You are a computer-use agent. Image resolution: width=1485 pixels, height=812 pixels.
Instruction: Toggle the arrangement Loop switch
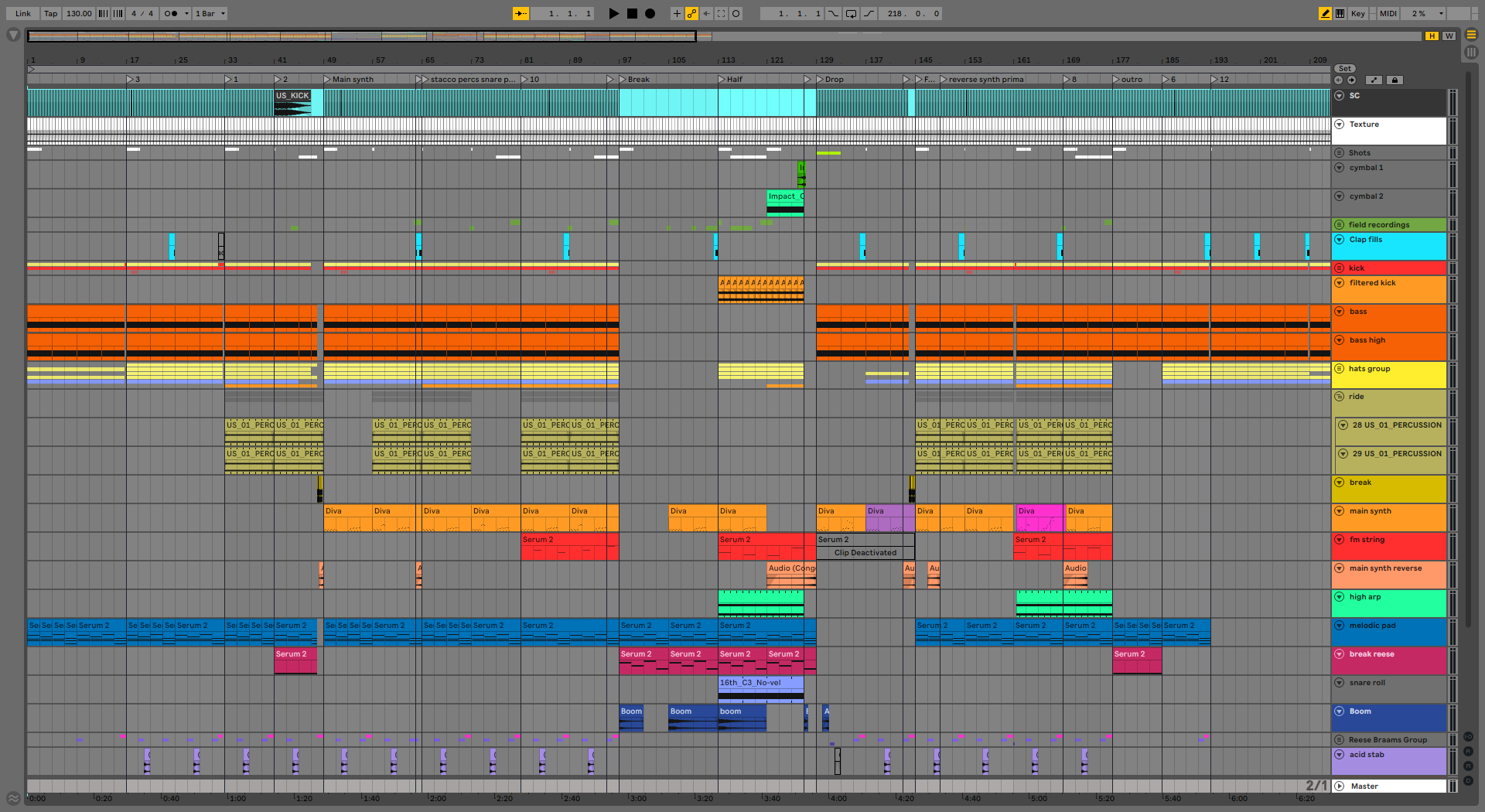851,13
